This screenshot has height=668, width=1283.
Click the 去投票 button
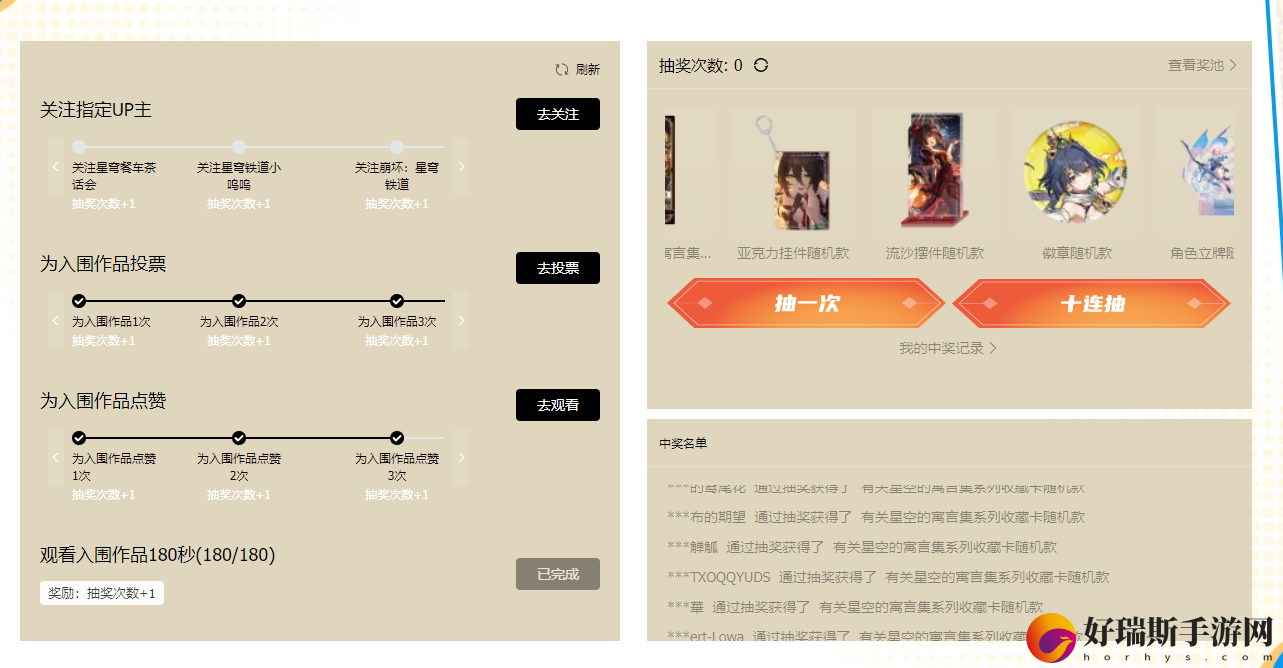(558, 268)
